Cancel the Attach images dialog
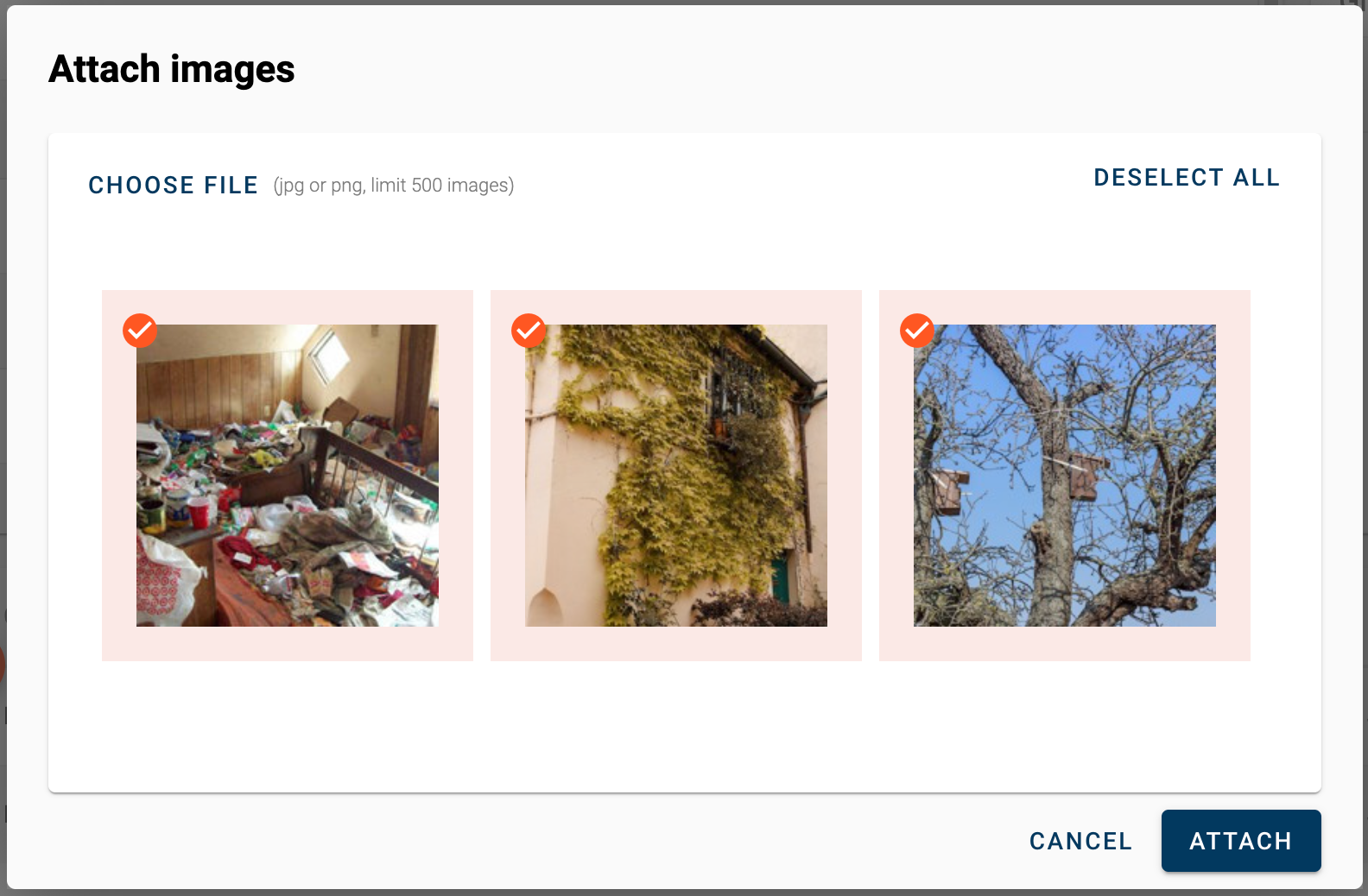1368x896 pixels. pyautogui.click(x=1080, y=841)
